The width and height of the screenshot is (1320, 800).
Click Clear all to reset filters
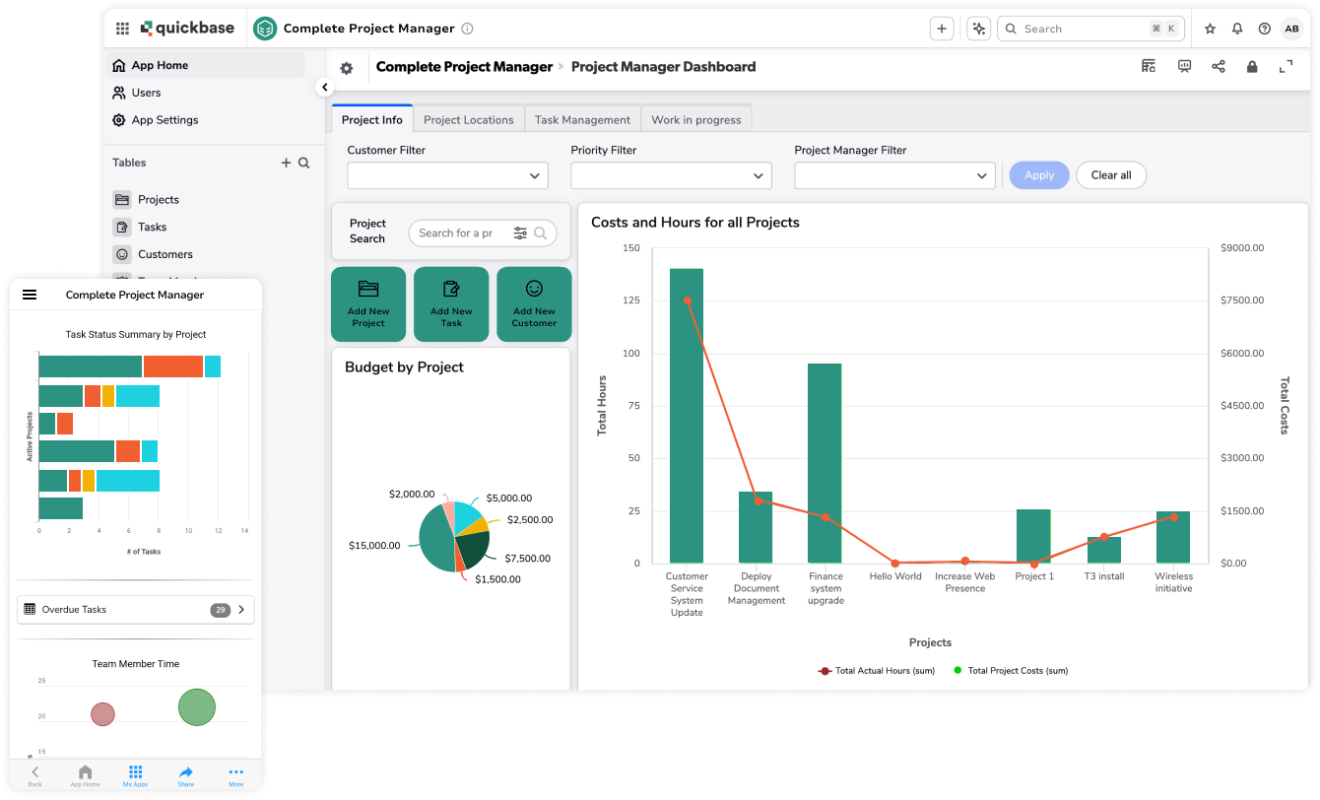click(1111, 175)
